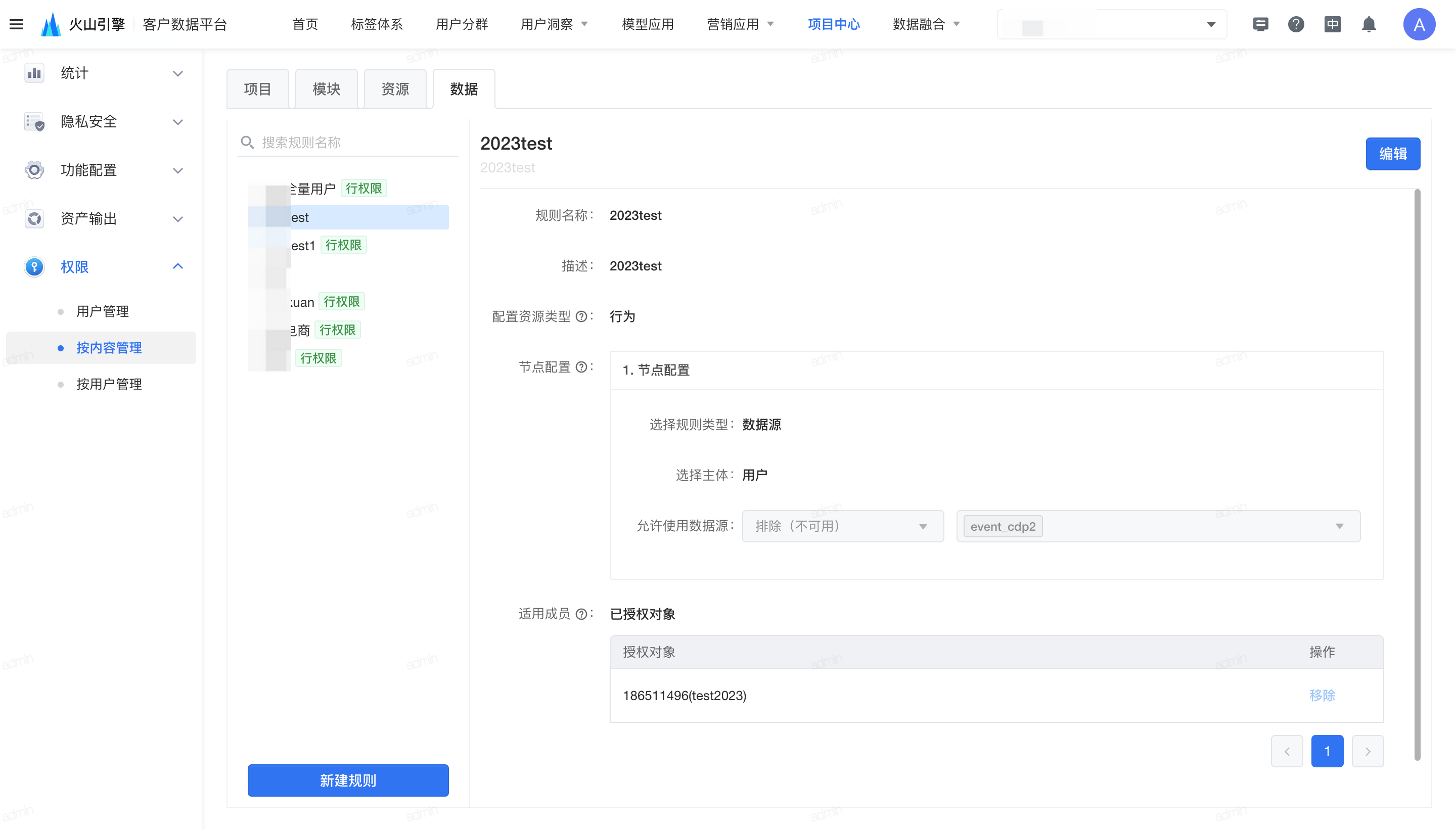The width and height of the screenshot is (1456, 830).
Task: Click the 资产输出 sidebar icon
Action: 34,218
